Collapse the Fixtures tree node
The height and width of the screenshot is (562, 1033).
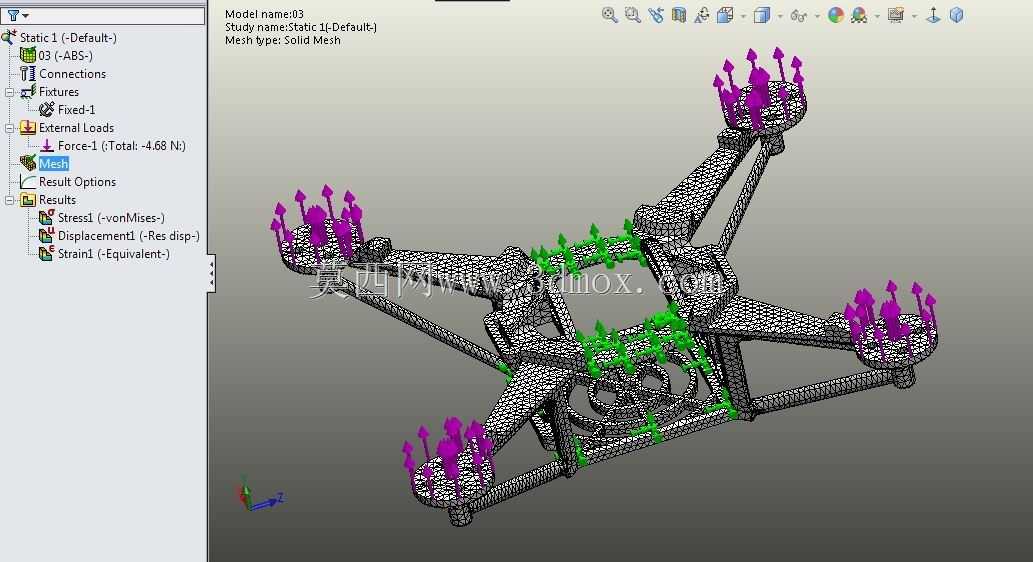tap(10, 92)
